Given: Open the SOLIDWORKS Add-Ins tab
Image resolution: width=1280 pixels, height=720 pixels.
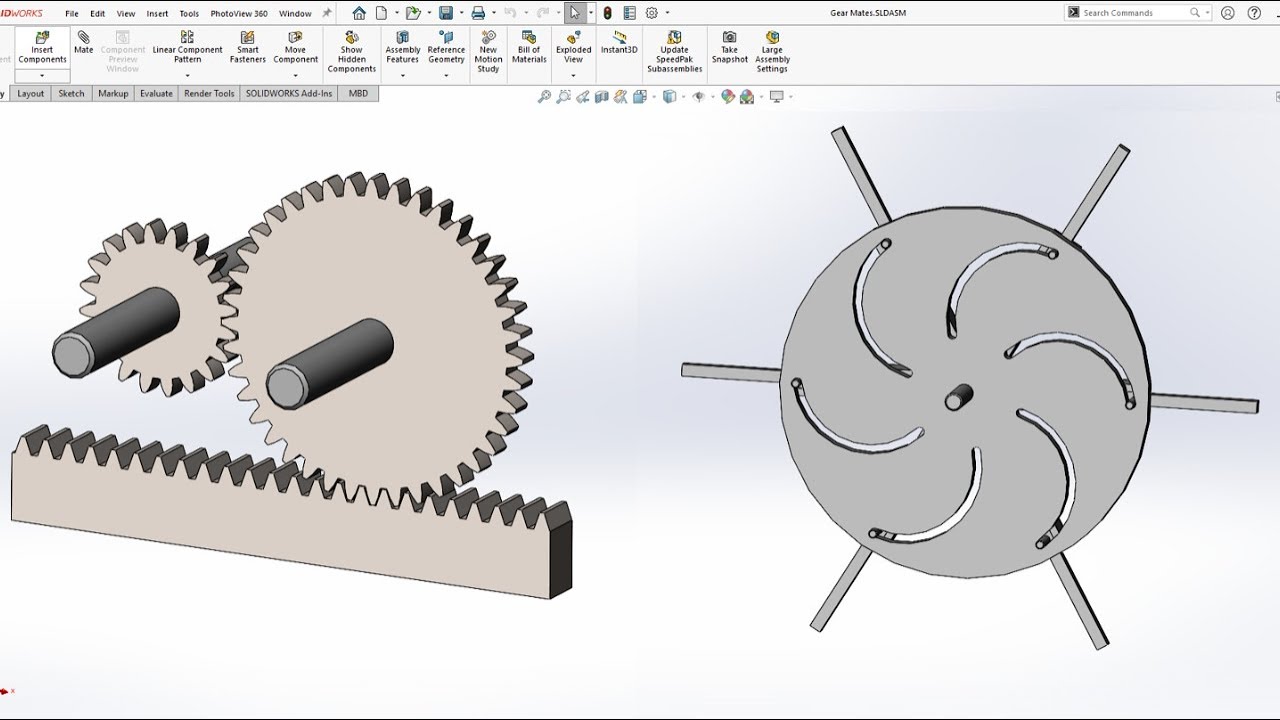Looking at the screenshot, I should pos(289,93).
